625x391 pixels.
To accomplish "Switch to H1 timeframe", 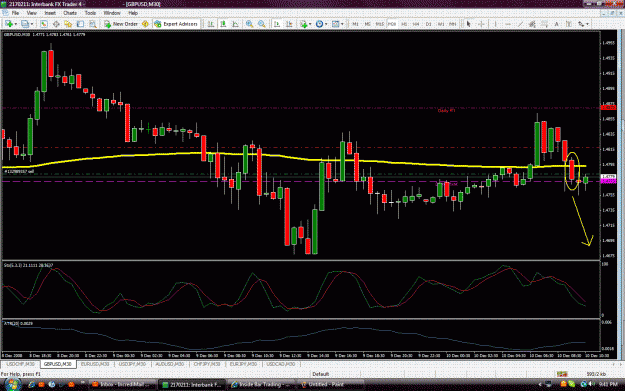I will [404, 24].
